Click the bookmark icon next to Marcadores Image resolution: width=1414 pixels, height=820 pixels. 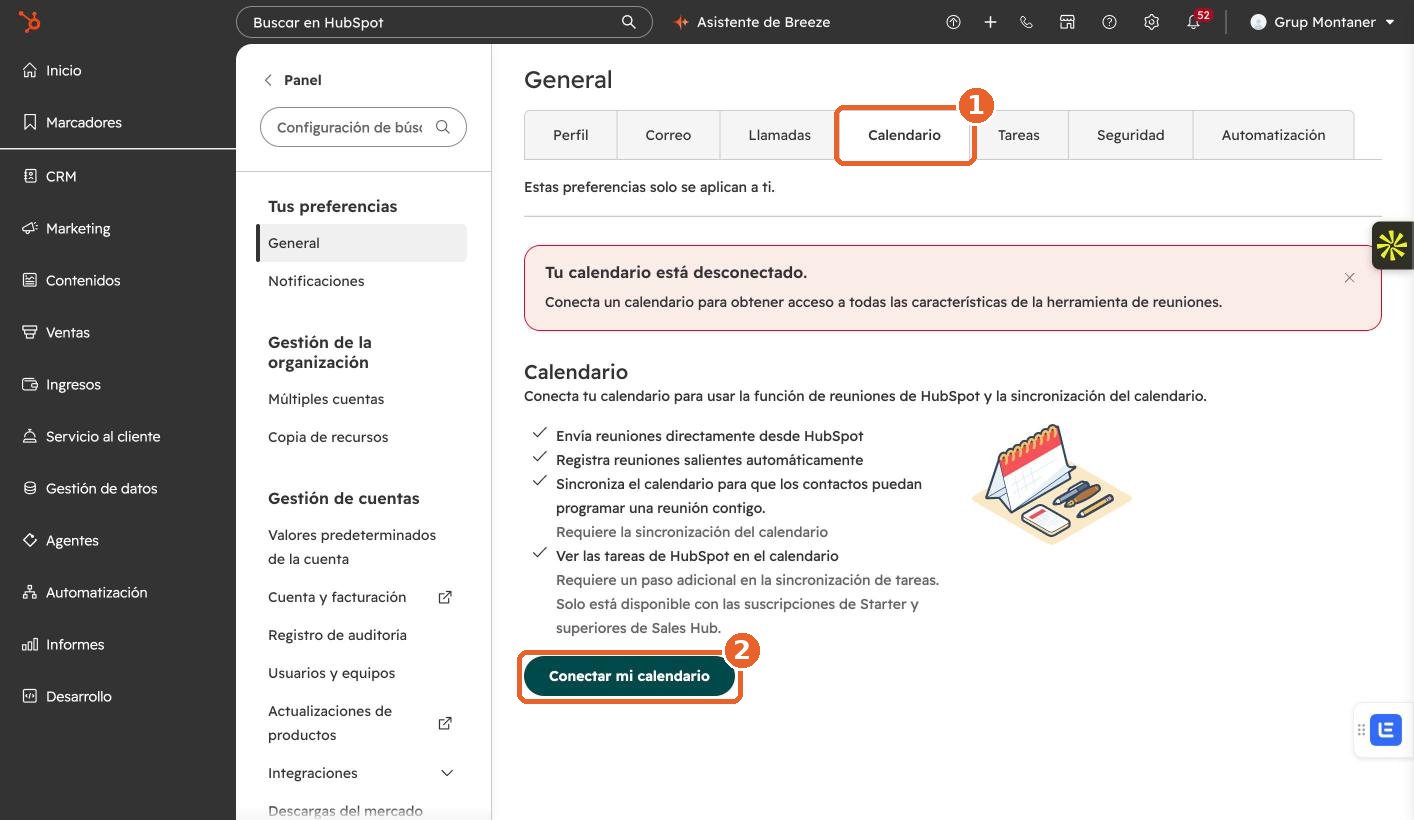30,122
